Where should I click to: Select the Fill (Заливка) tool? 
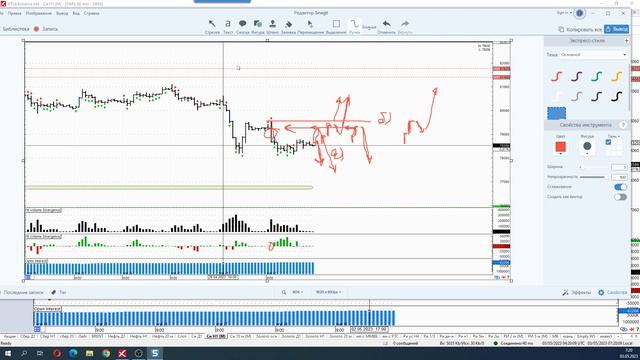(288, 27)
